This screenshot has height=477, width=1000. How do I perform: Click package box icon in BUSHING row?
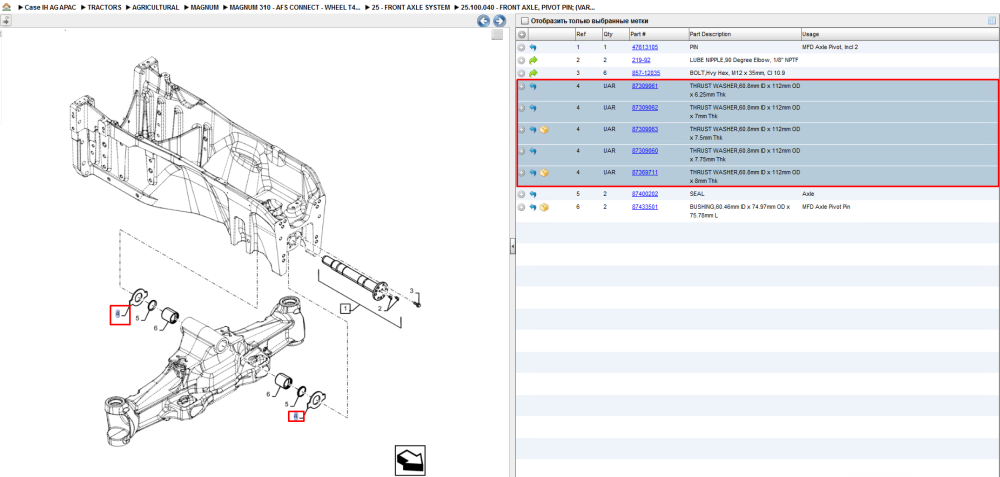point(545,208)
